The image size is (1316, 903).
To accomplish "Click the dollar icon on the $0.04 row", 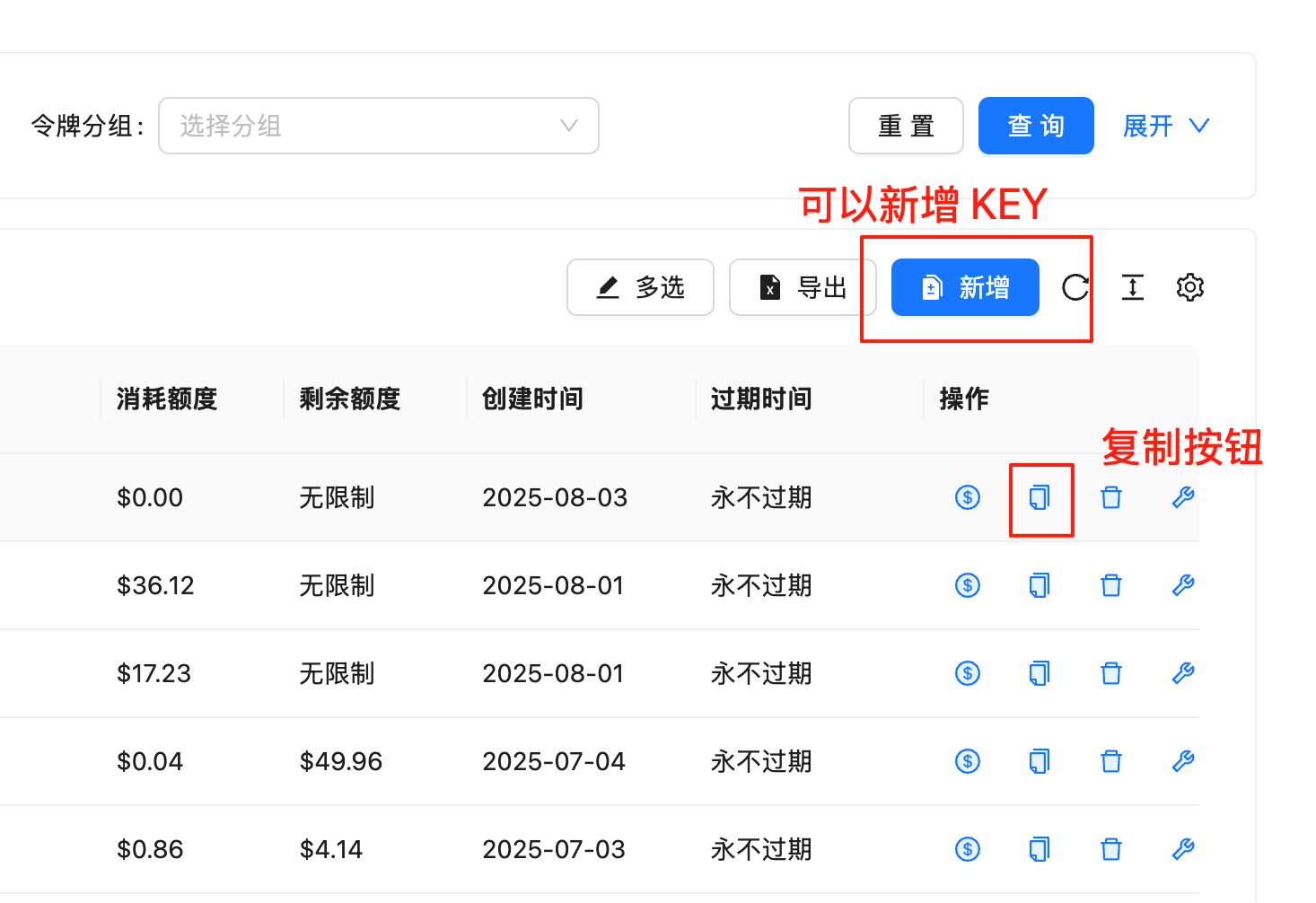I will point(967,760).
